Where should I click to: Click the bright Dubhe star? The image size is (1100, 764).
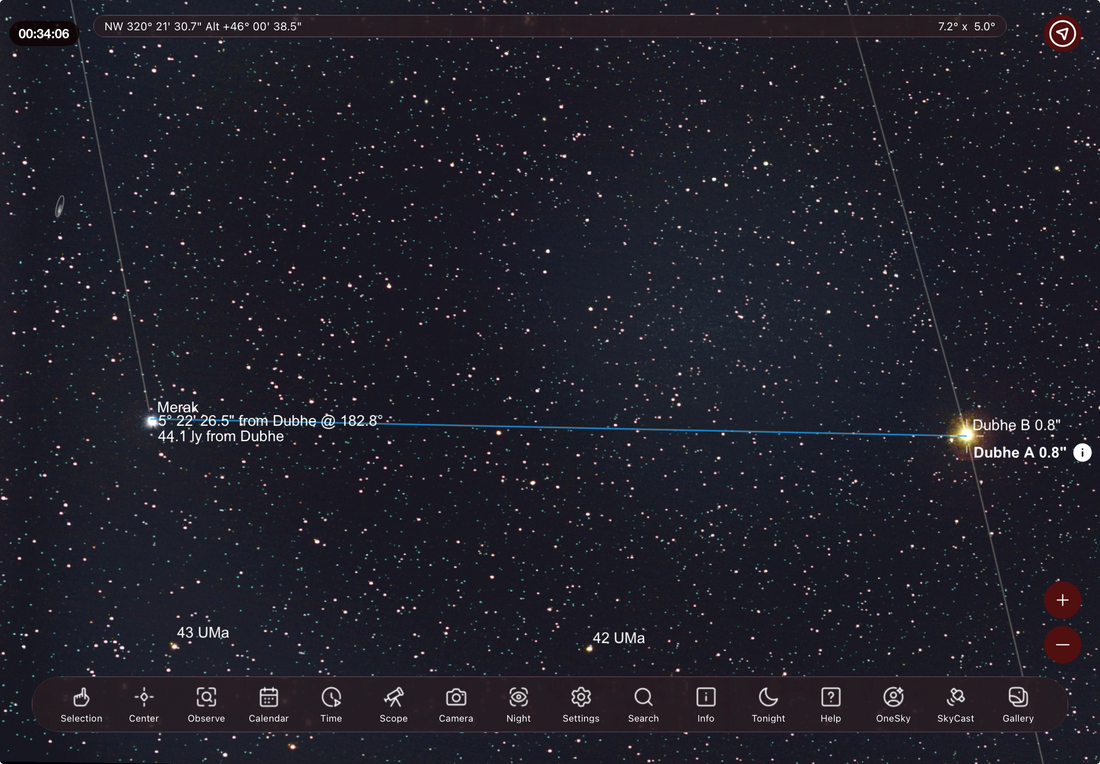965,435
